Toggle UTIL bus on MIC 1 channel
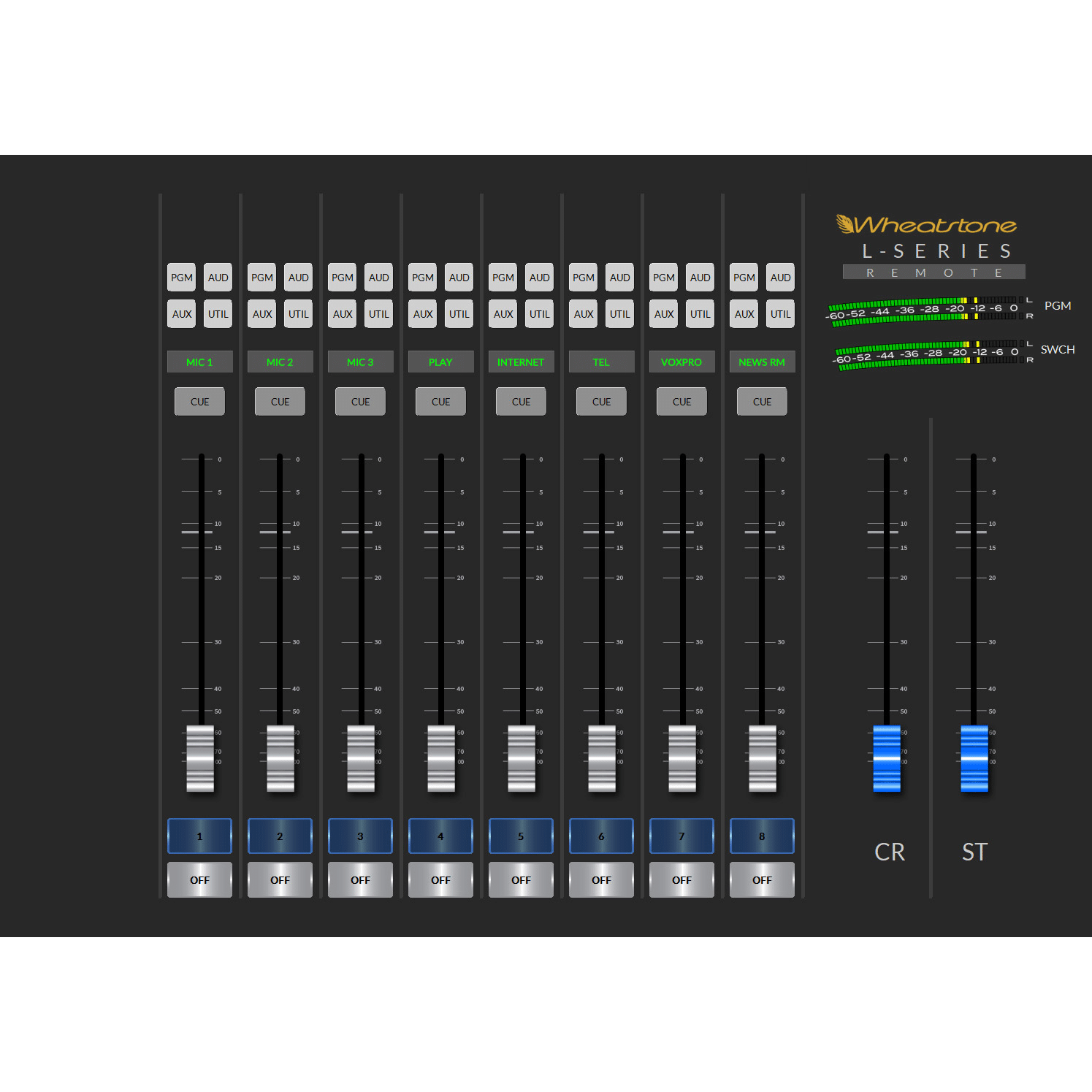 [x=218, y=314]
